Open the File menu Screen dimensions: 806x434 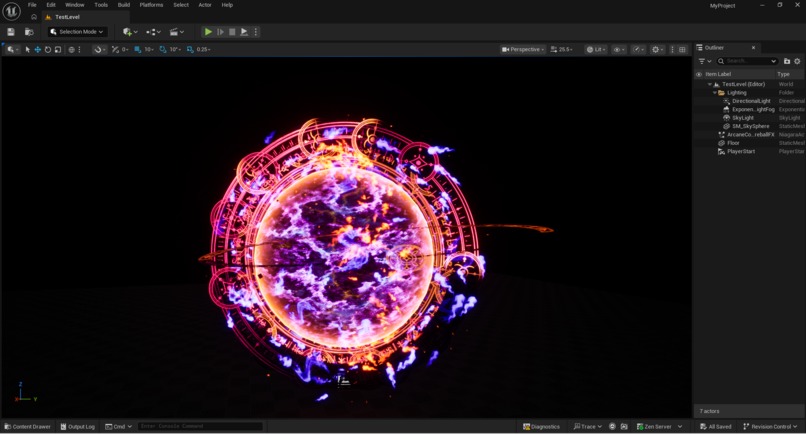[x=32, y=5]
